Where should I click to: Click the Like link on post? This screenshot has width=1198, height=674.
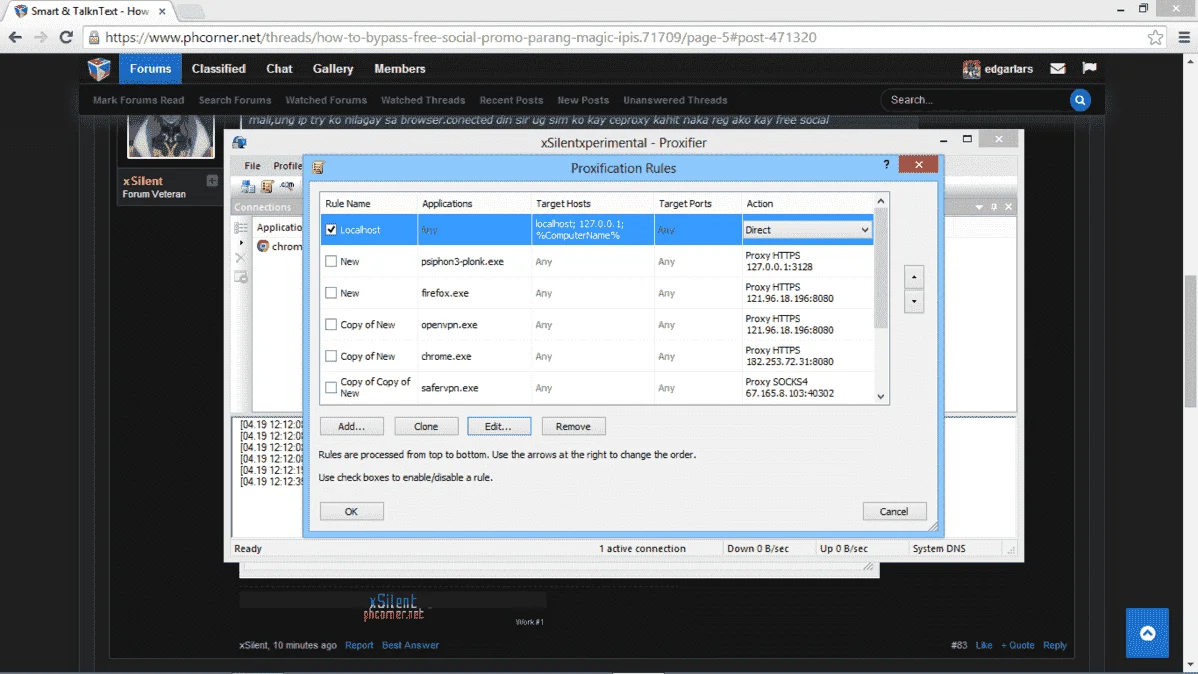pyautogui.click(x=983, y=645)
